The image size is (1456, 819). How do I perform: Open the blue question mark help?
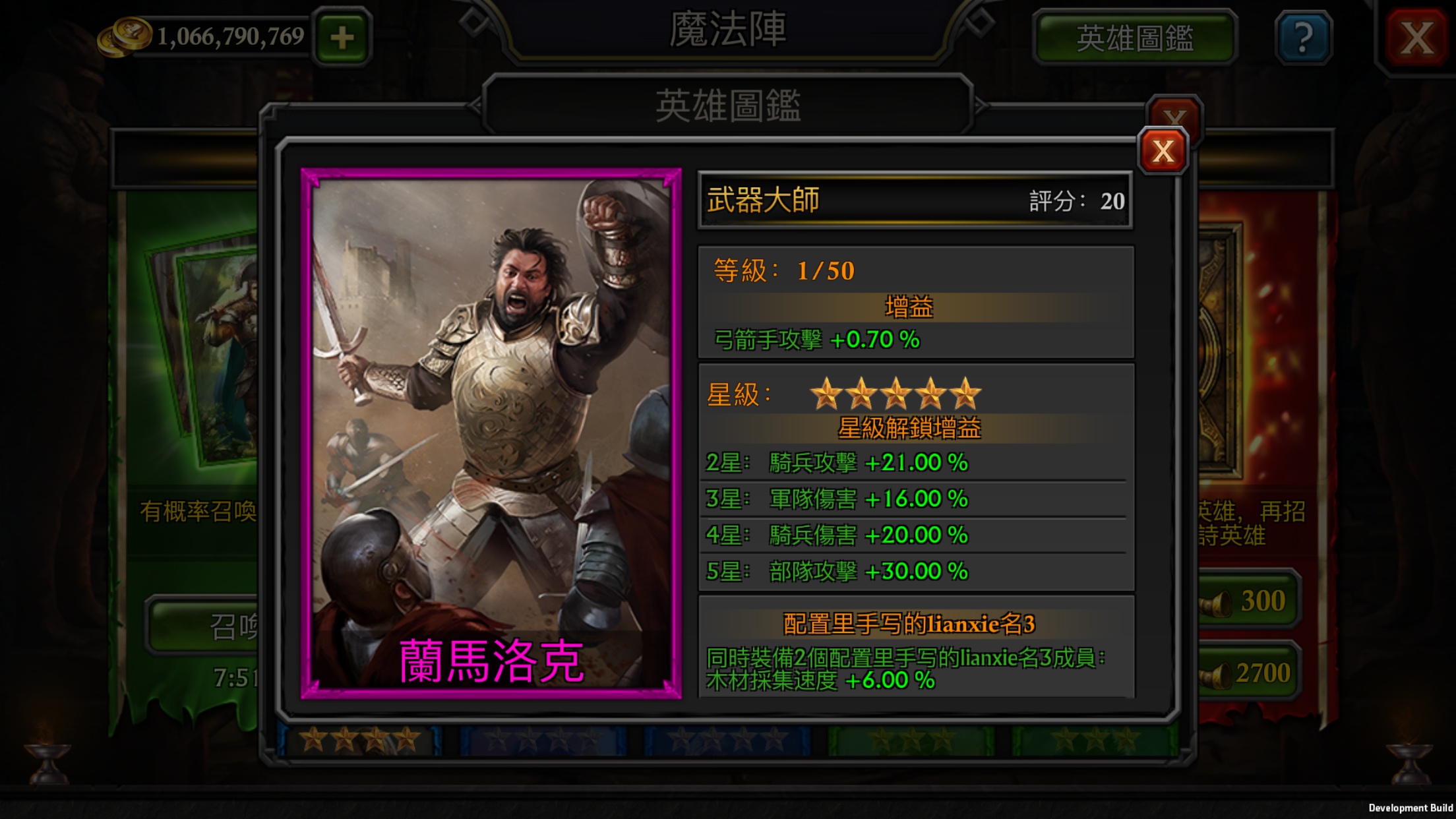(x=1303, y=37)
